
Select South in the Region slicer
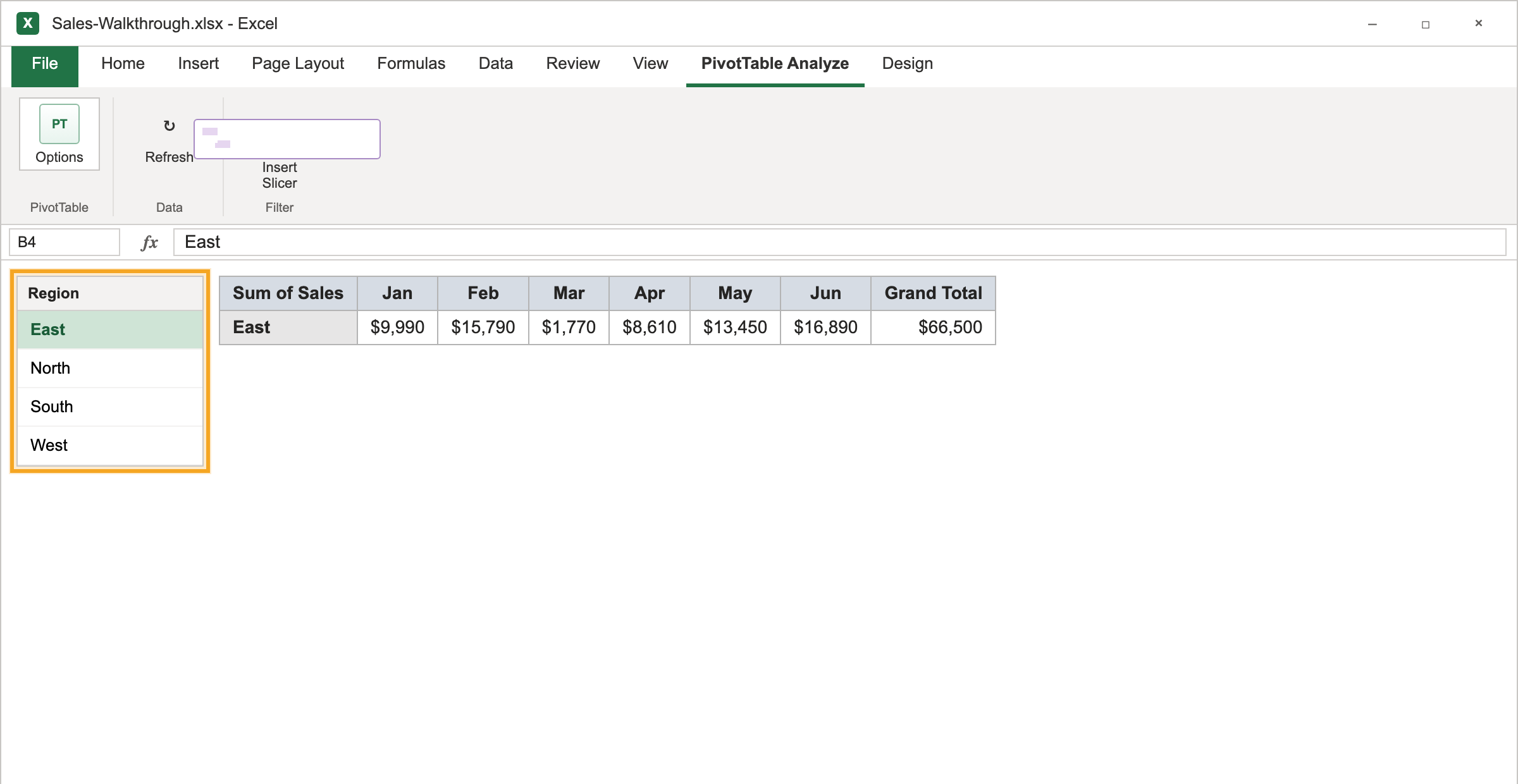click(110, 407)
